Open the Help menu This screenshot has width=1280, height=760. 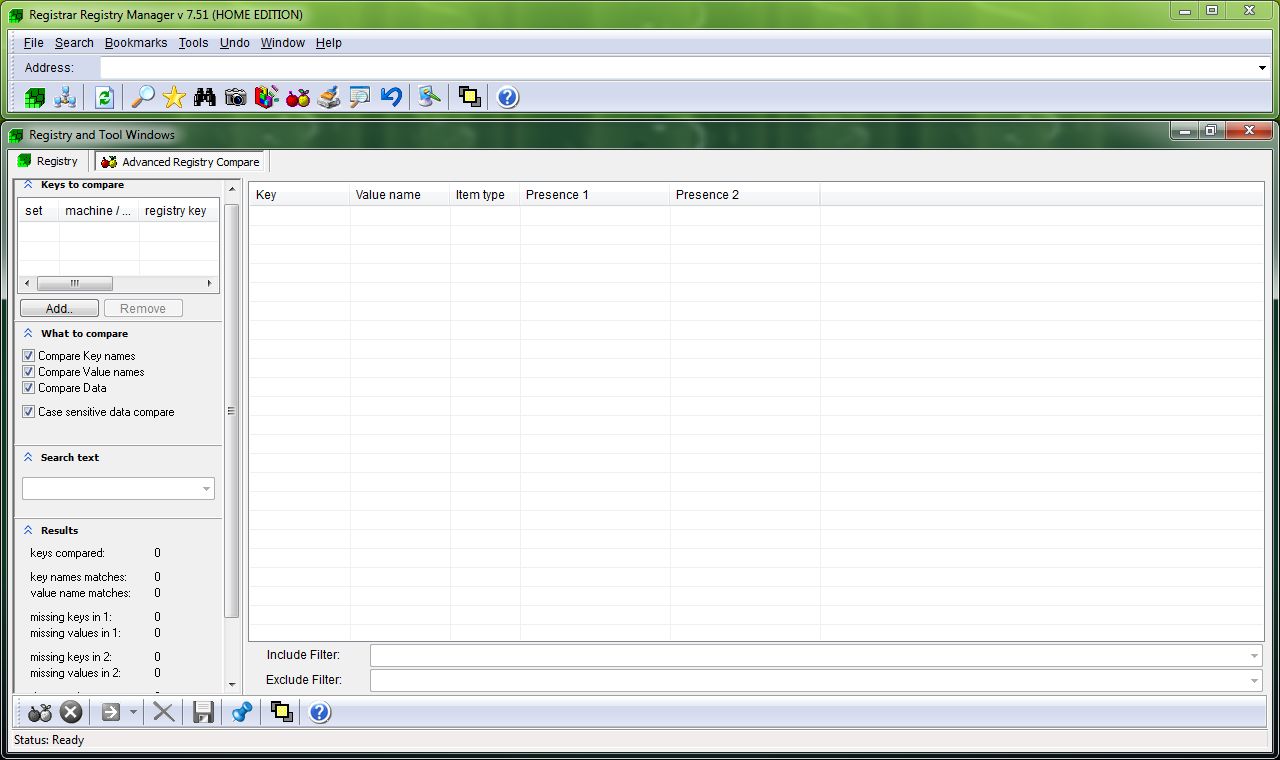pyautogui.click(x=329, y=43)
